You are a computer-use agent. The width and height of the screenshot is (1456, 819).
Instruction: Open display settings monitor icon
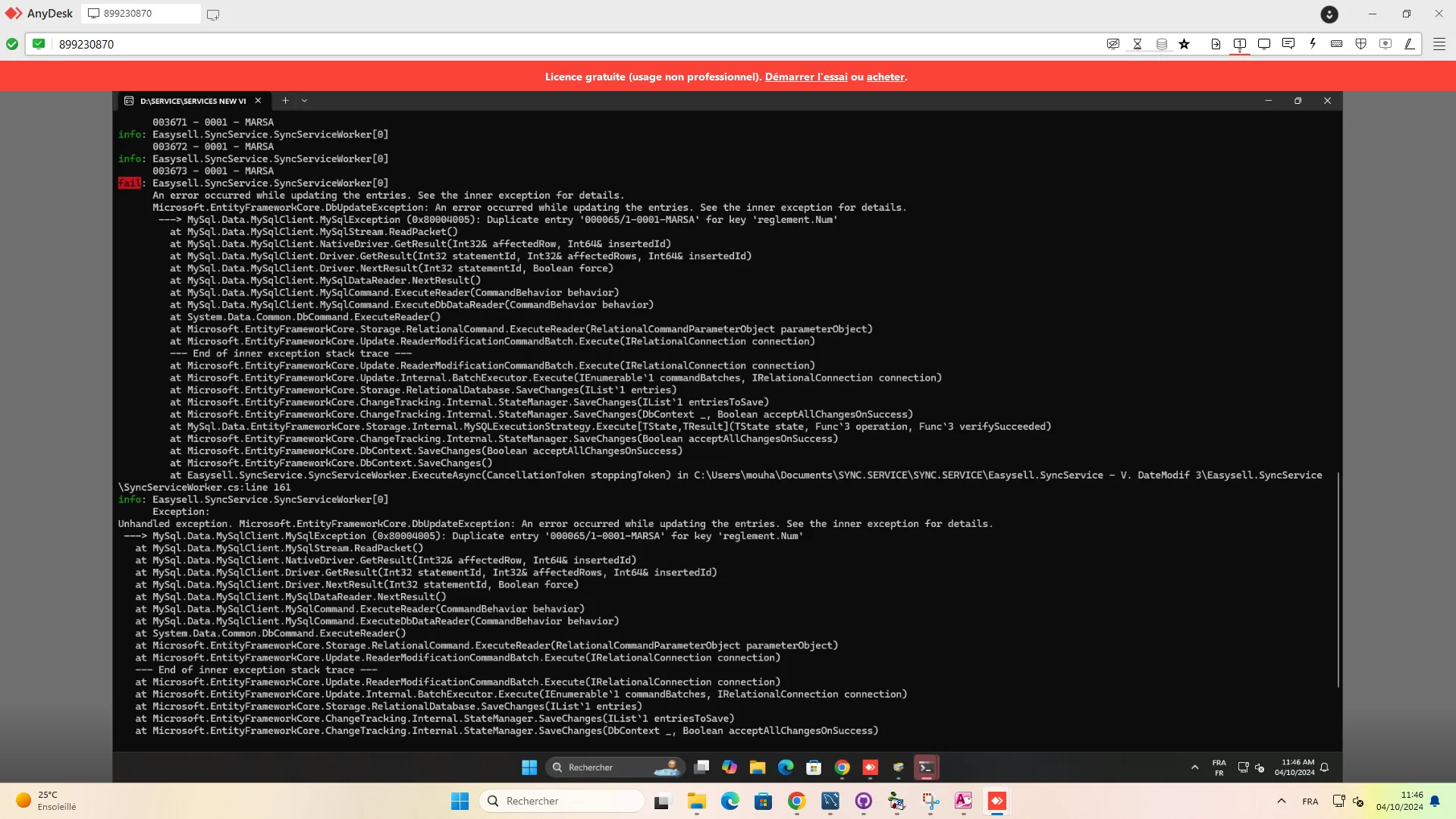(x=1264, y=44)
